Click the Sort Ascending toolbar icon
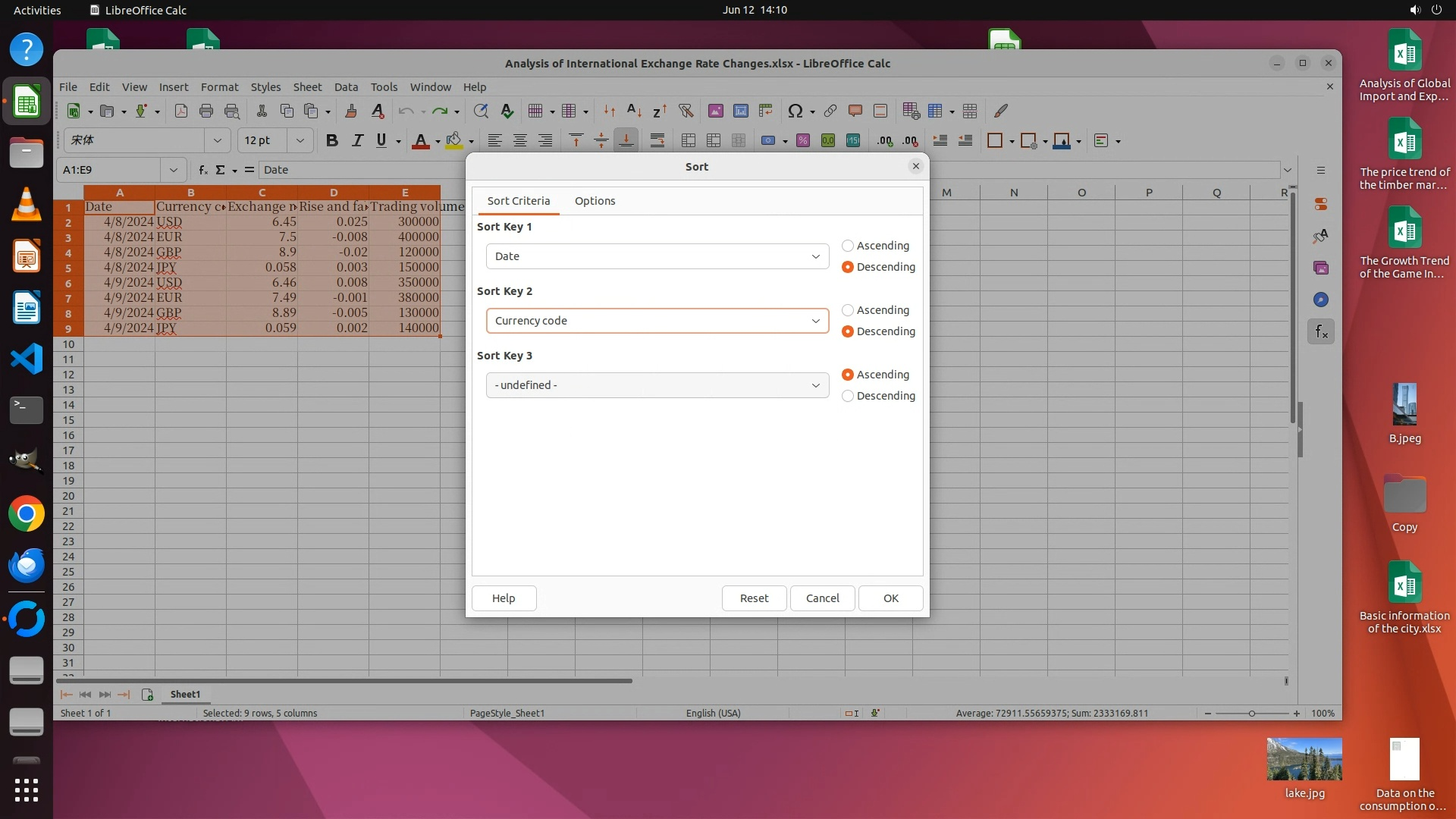 click(x=634, y=111)
